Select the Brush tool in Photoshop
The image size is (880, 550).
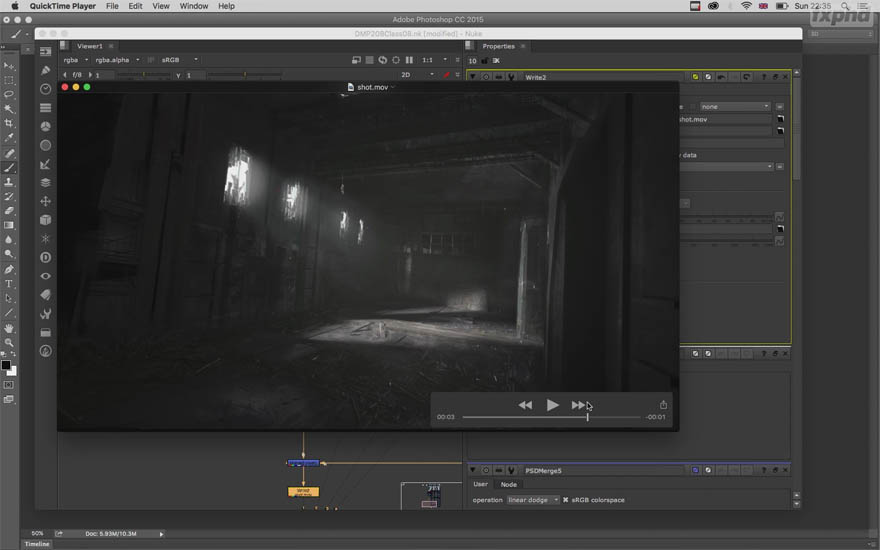tap(9, 167)
